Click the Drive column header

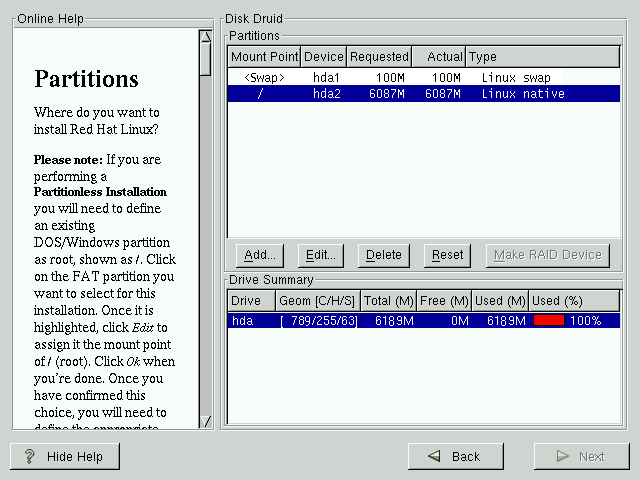coord(251,301)
